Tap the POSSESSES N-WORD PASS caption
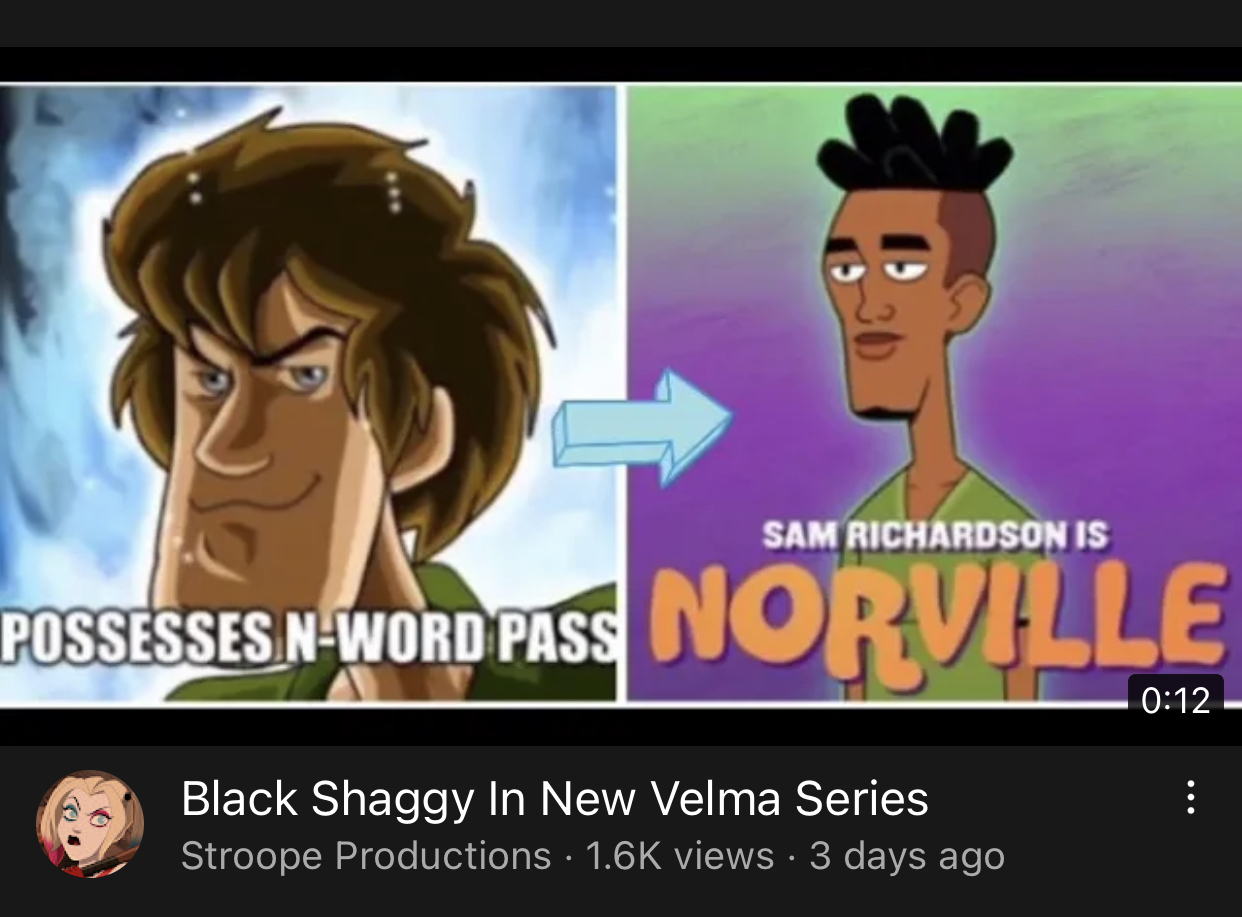Screen dimensions: 1242x917 point(308,638)
